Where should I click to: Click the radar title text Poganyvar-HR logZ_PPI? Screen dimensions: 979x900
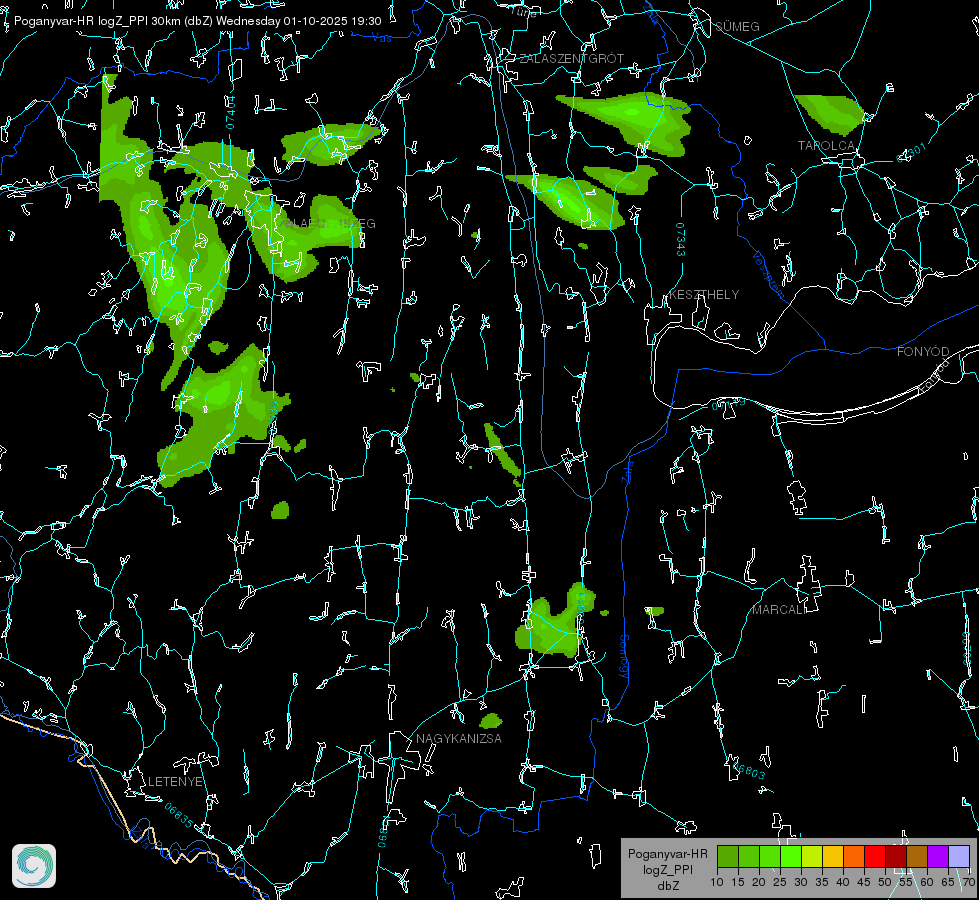pos(81,21)
